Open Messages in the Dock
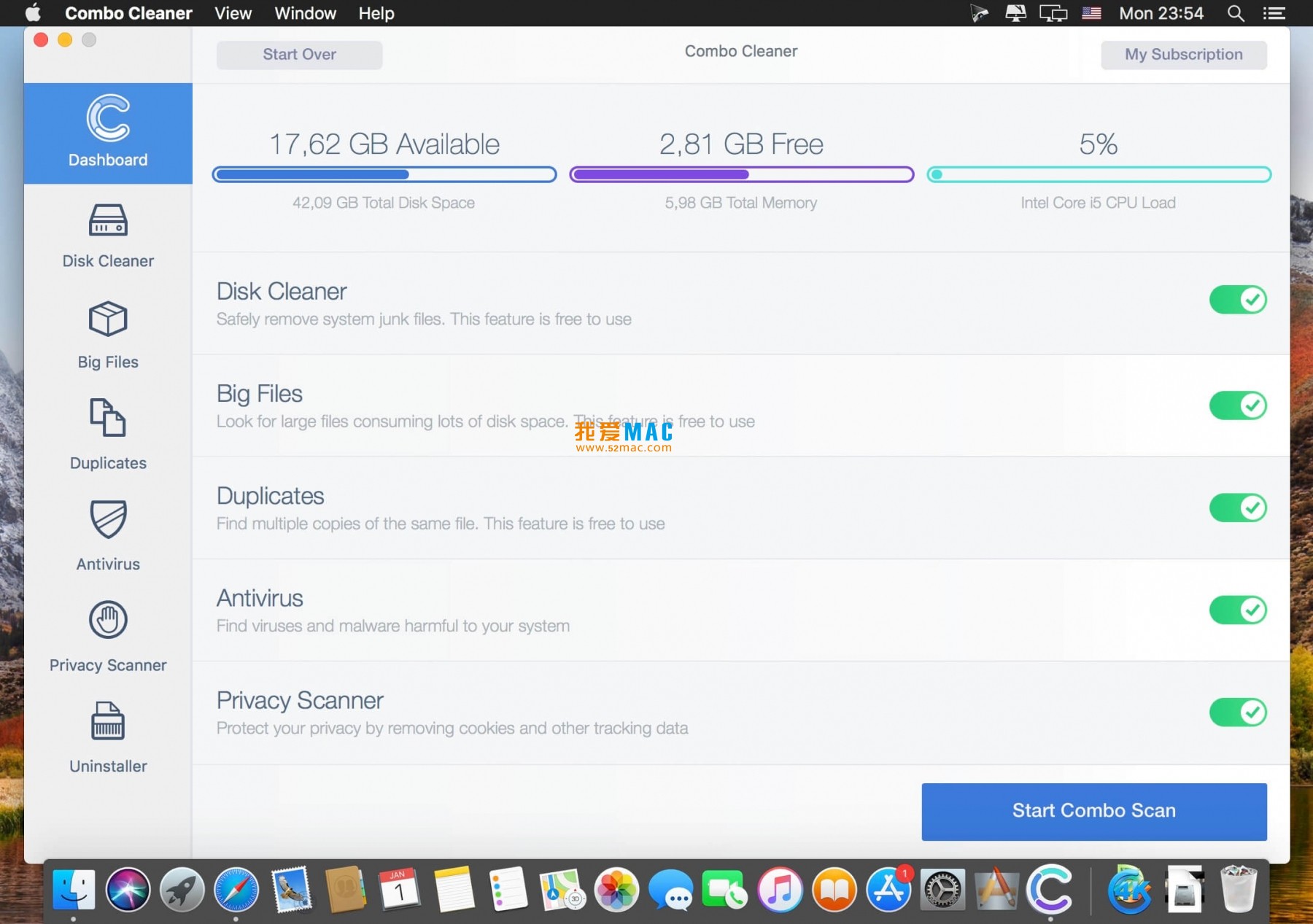This screenshot has height=924, width=1313. tap(670, 890)
